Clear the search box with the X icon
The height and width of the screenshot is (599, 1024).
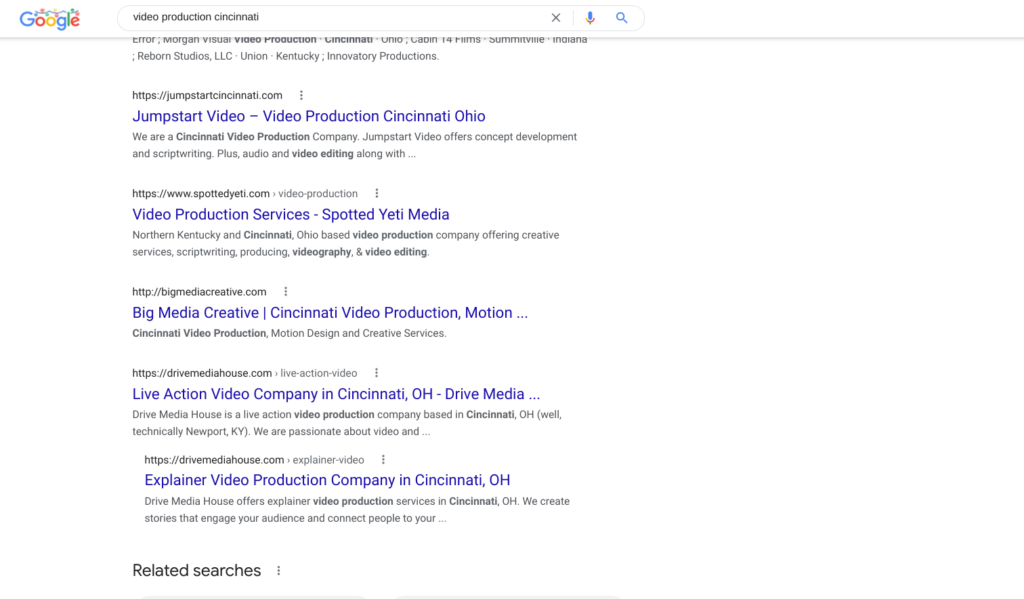pyautogui.click(x=556, y=18)
